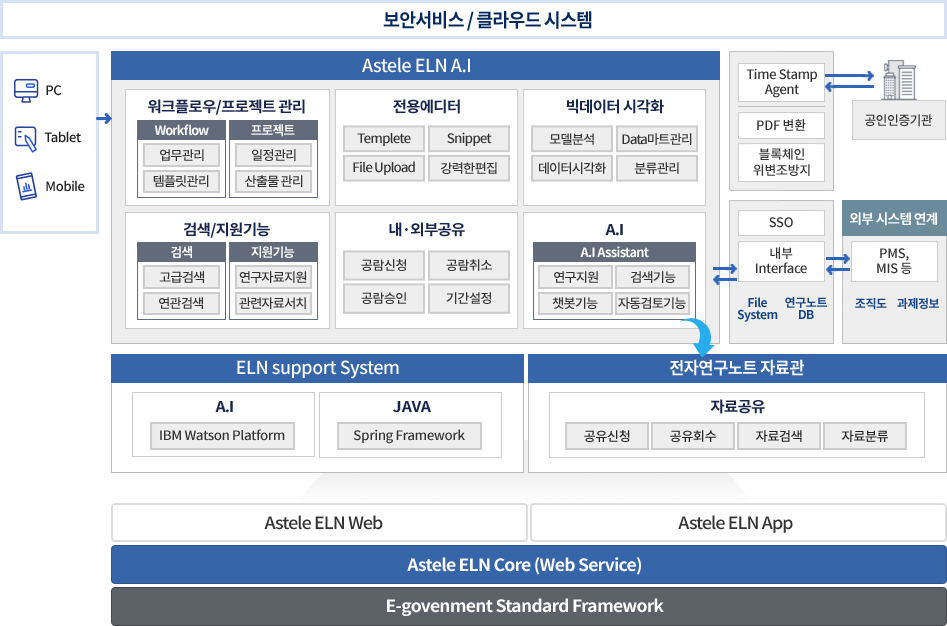Click the SSO box

(782, 223)
